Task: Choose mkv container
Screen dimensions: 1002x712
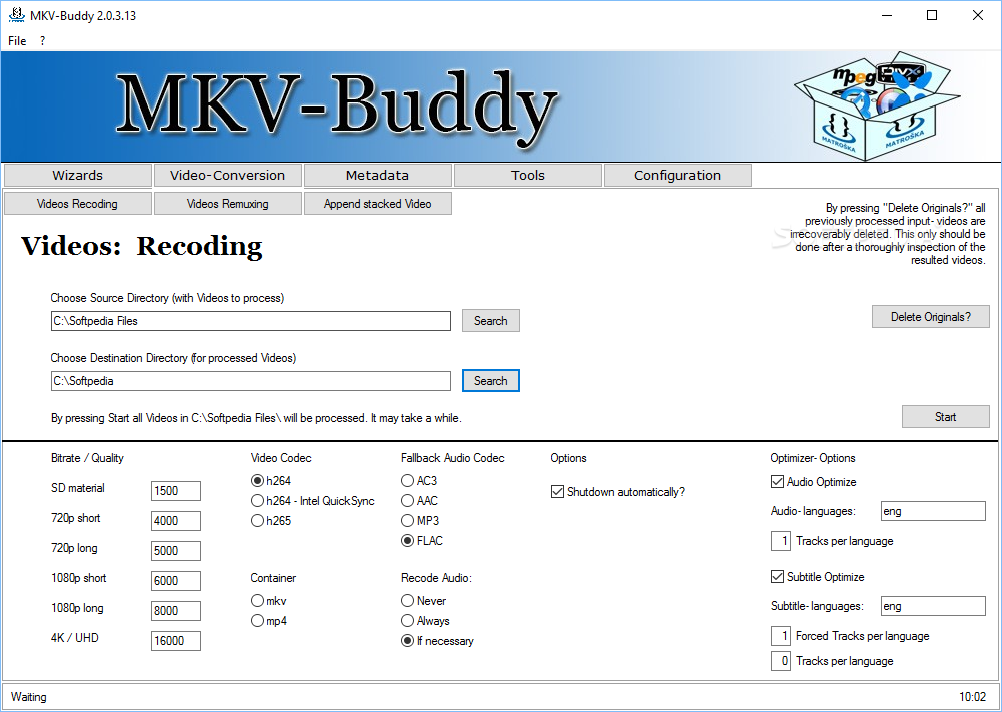Action: [x=268, y=601]
